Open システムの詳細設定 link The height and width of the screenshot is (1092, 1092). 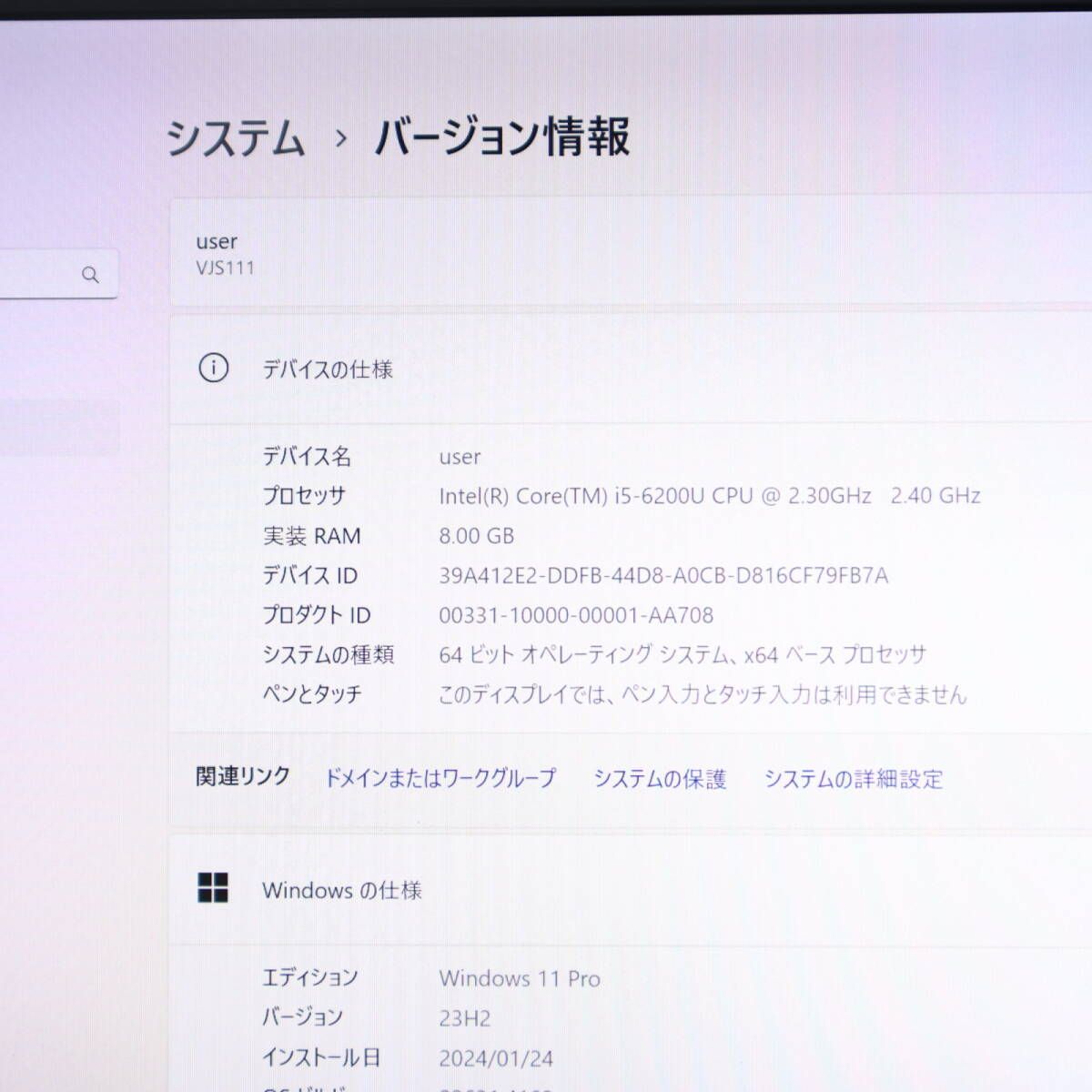853,779
